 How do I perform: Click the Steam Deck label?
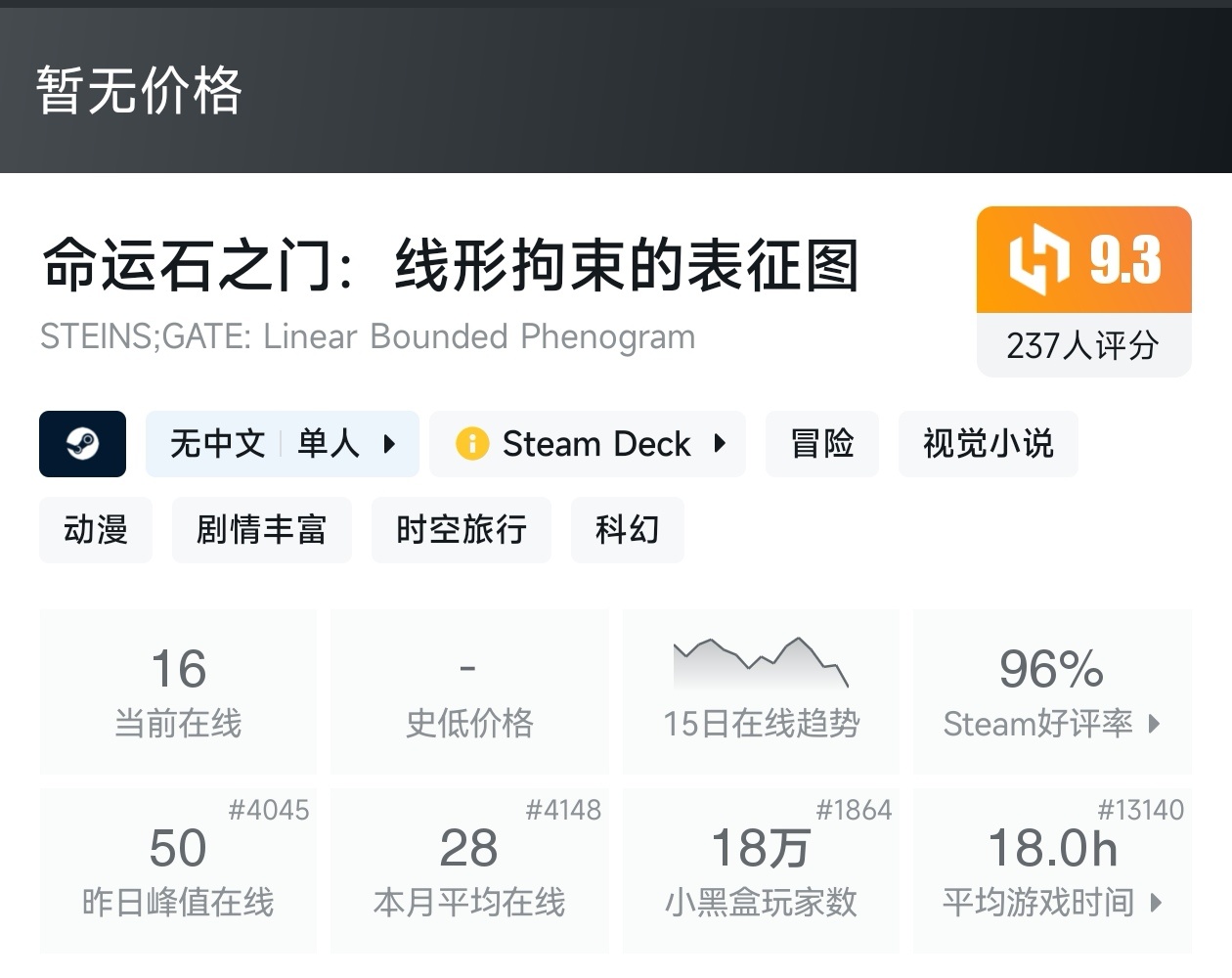tap(596, 444)
